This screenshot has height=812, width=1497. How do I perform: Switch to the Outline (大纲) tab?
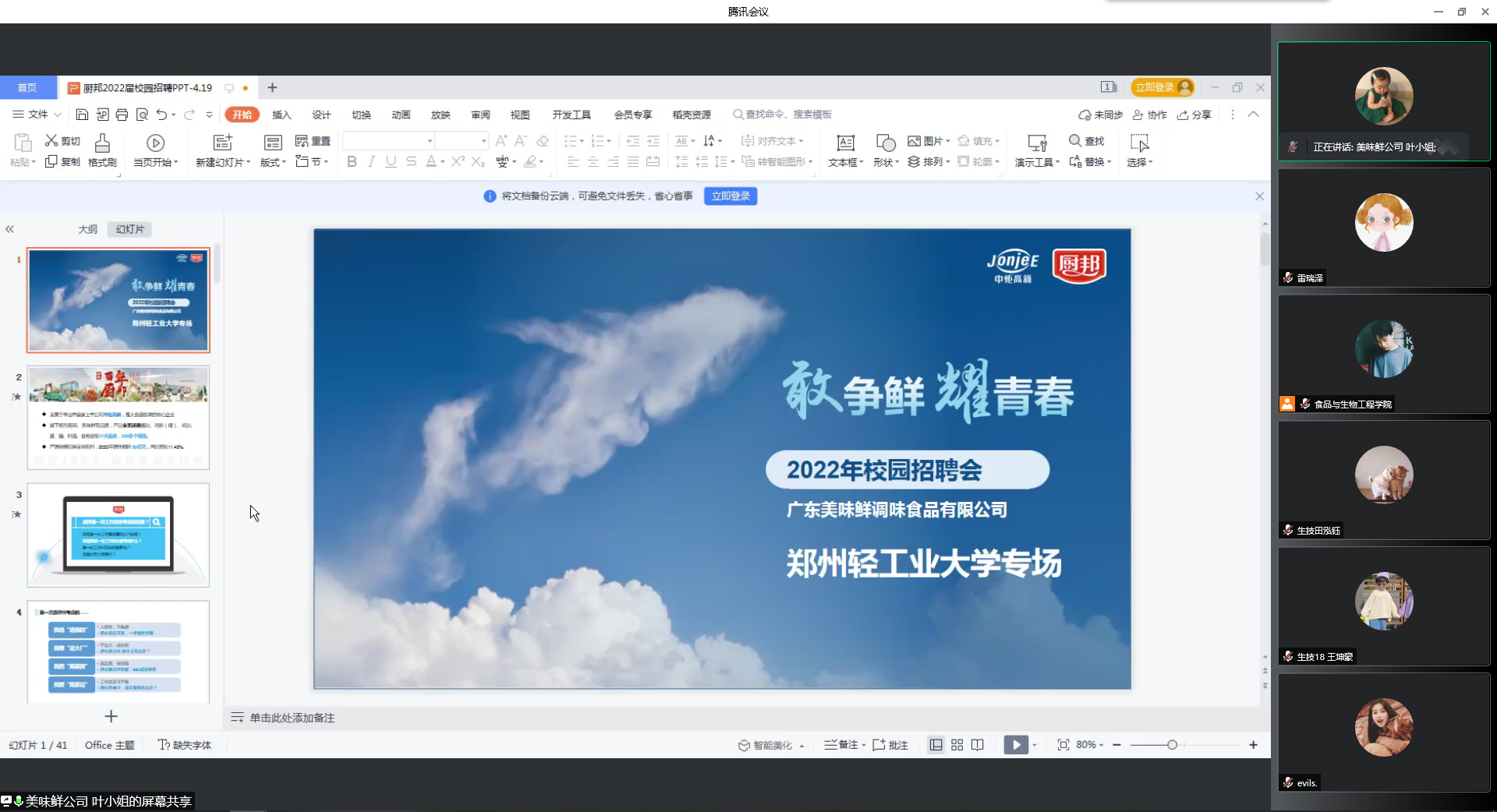point(87,229)
